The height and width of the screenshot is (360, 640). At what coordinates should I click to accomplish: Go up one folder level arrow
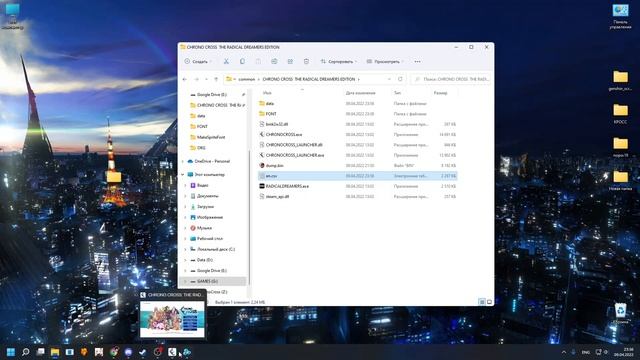216,79
